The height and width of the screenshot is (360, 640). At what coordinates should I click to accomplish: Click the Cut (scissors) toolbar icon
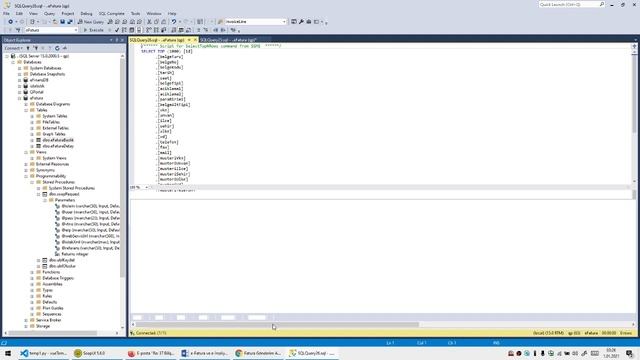pyautogui.click(x=149, y=22)
